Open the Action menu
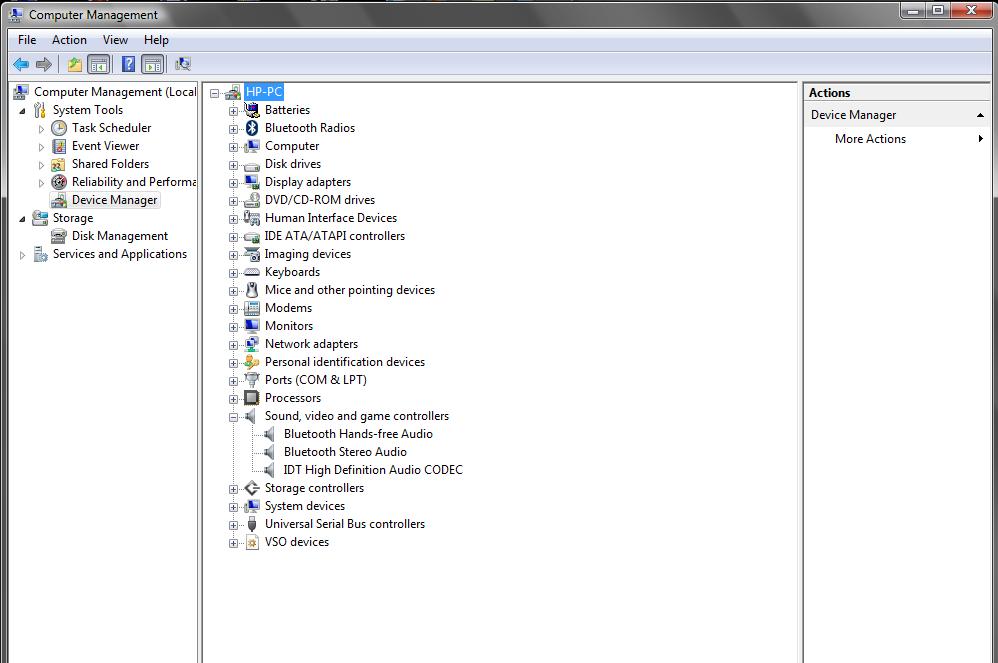 (x=69, y=40)
